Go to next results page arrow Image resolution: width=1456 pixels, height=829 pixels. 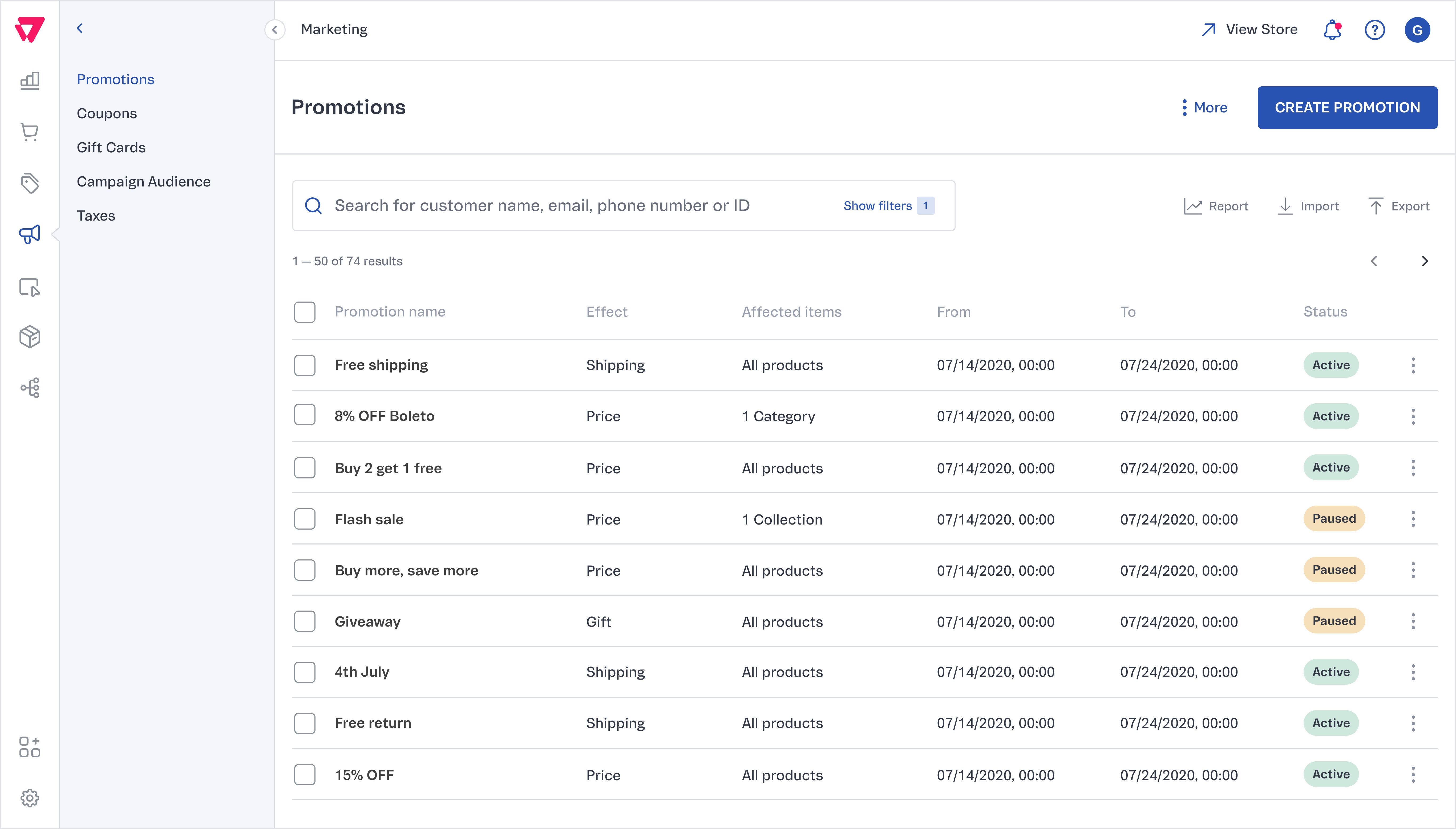pyautogui.click(x=1424, y=261)
